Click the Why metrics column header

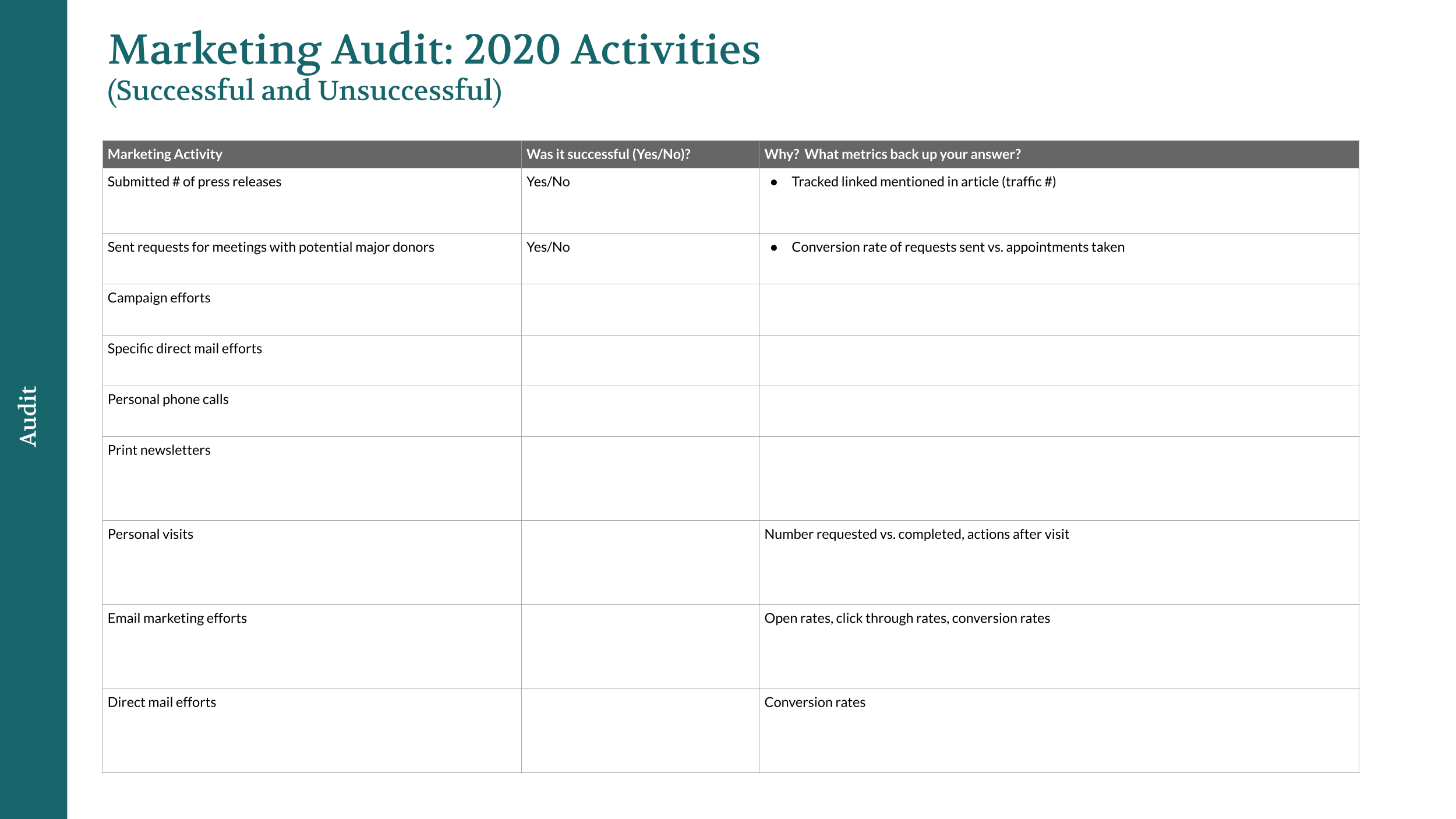892,154
